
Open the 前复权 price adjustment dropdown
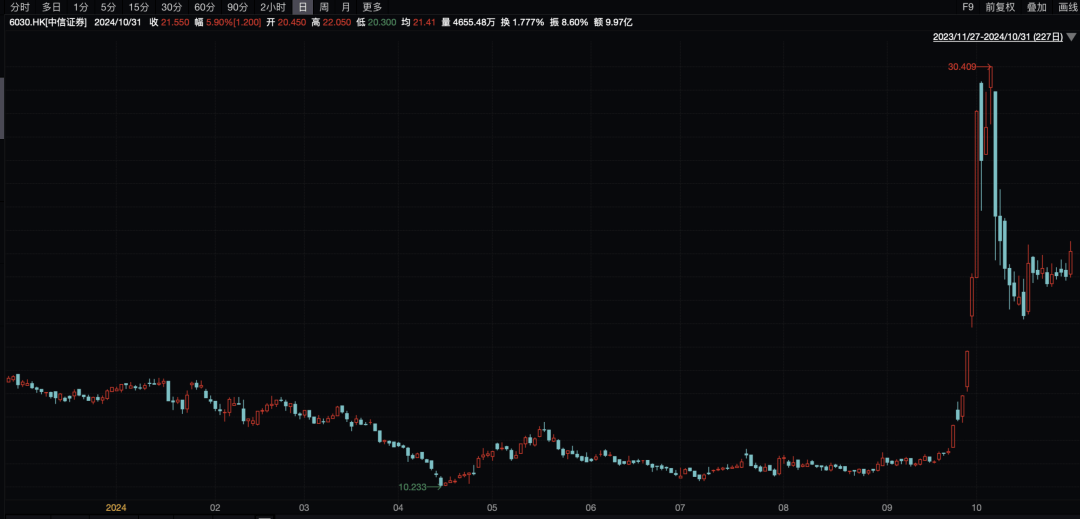pyautogui.click(x=1000, y=7)
